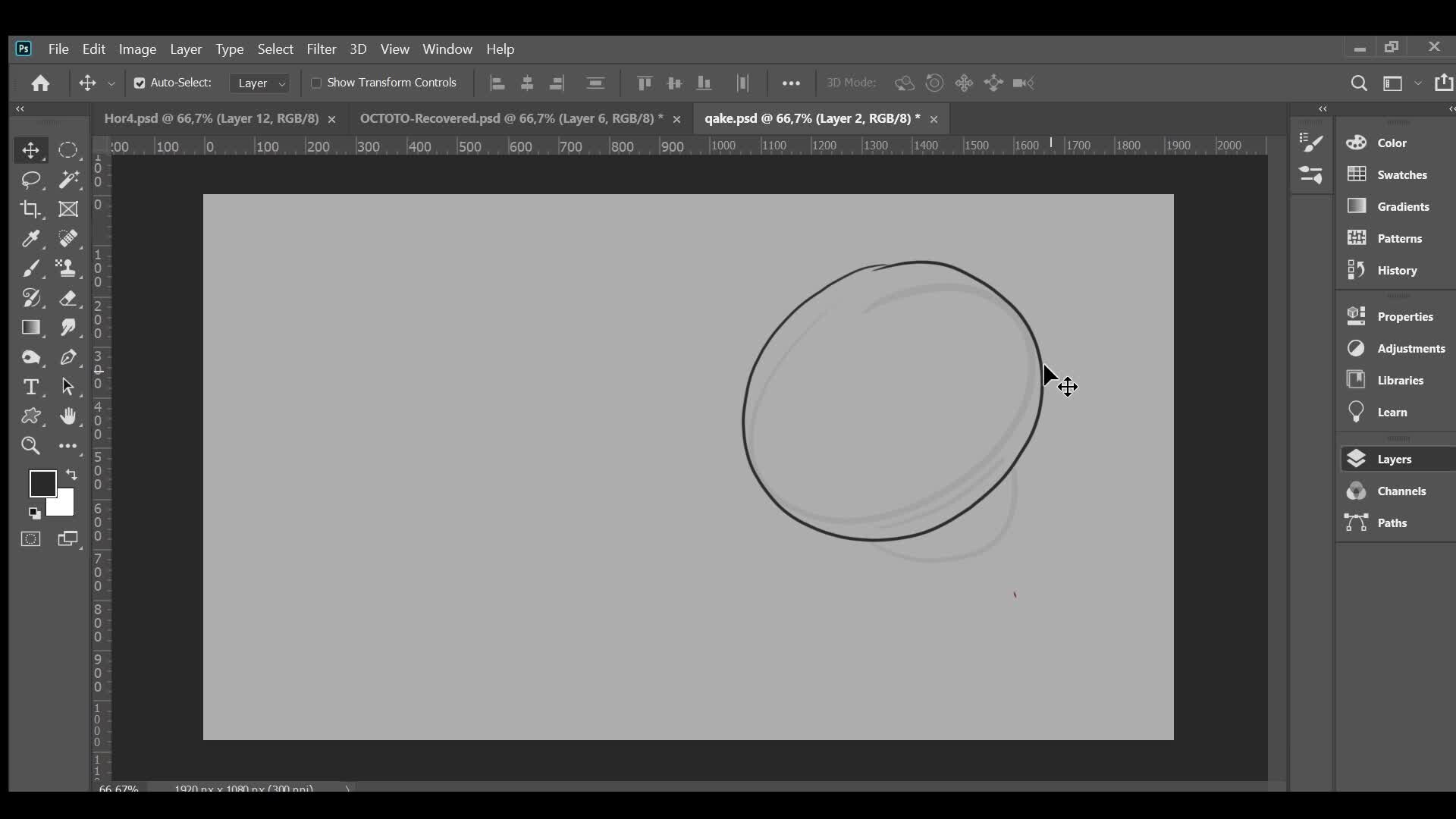Pick the Eyedropper tool

point(30,239)
